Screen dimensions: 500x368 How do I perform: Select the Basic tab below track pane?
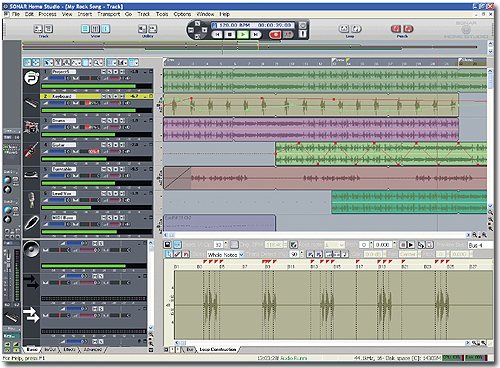point(32,349)
